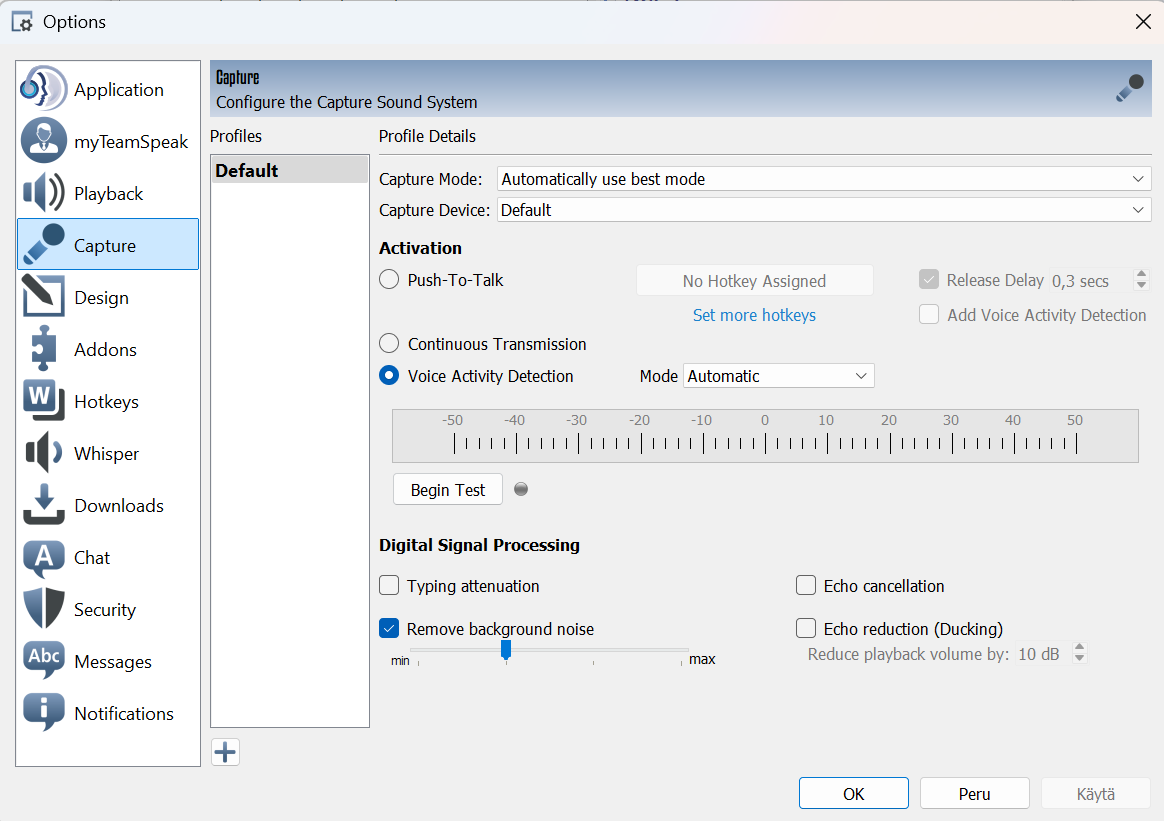Confirm settings with OK

[x=854, y=794]
